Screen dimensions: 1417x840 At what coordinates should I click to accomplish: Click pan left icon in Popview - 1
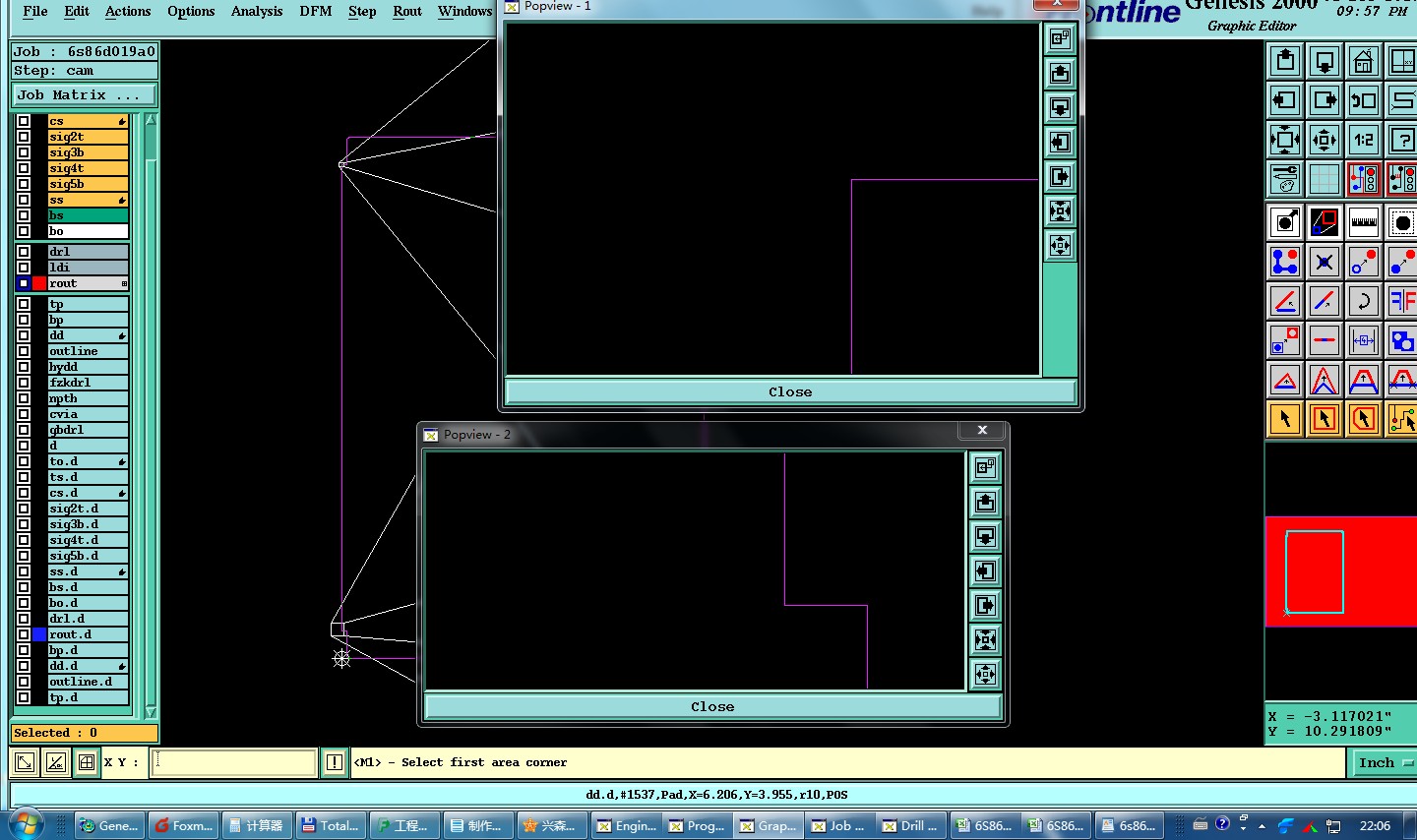click(x=1060, y=142)
